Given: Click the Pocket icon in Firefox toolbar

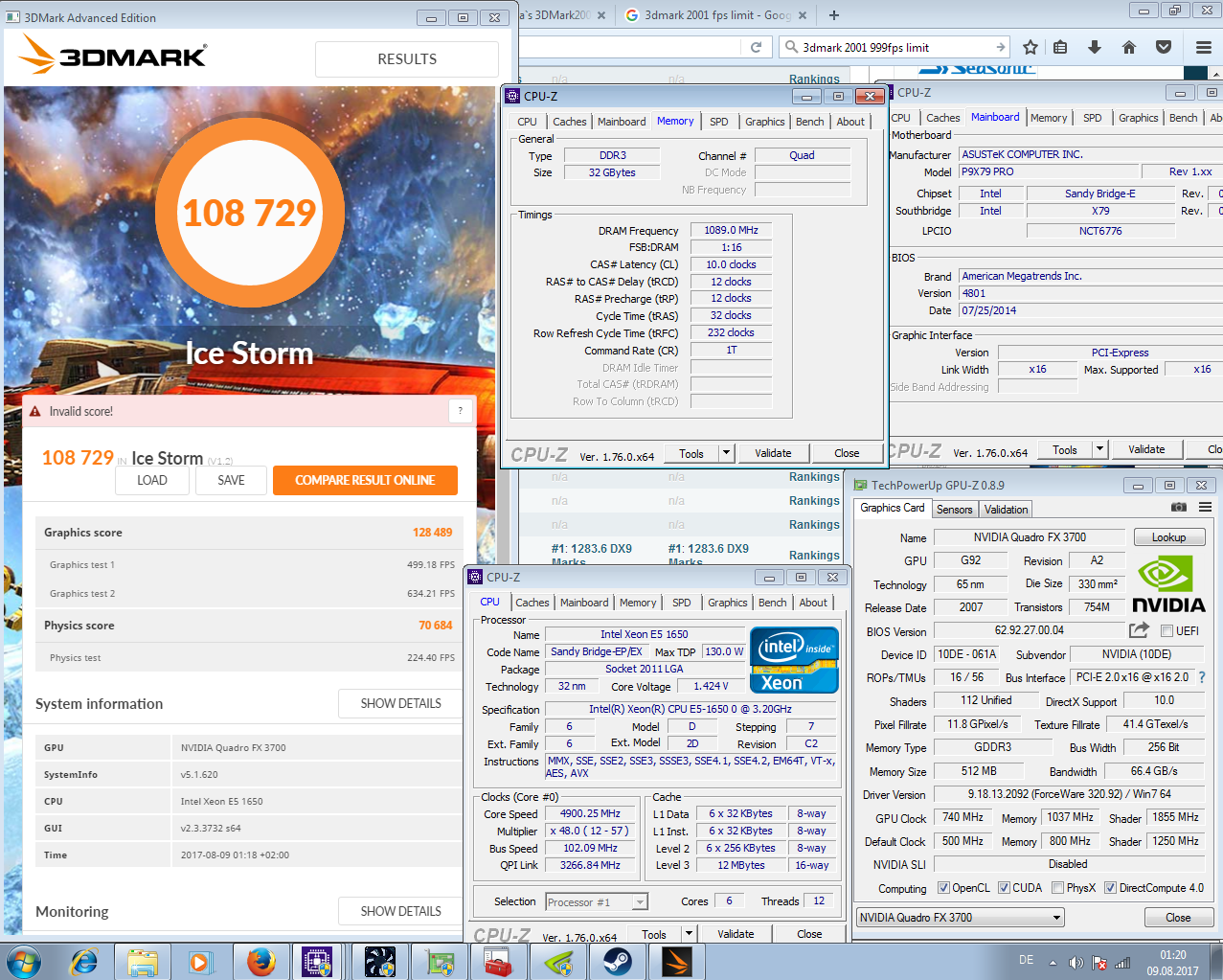Looking at the screenshot, I should click(1164, 47).
